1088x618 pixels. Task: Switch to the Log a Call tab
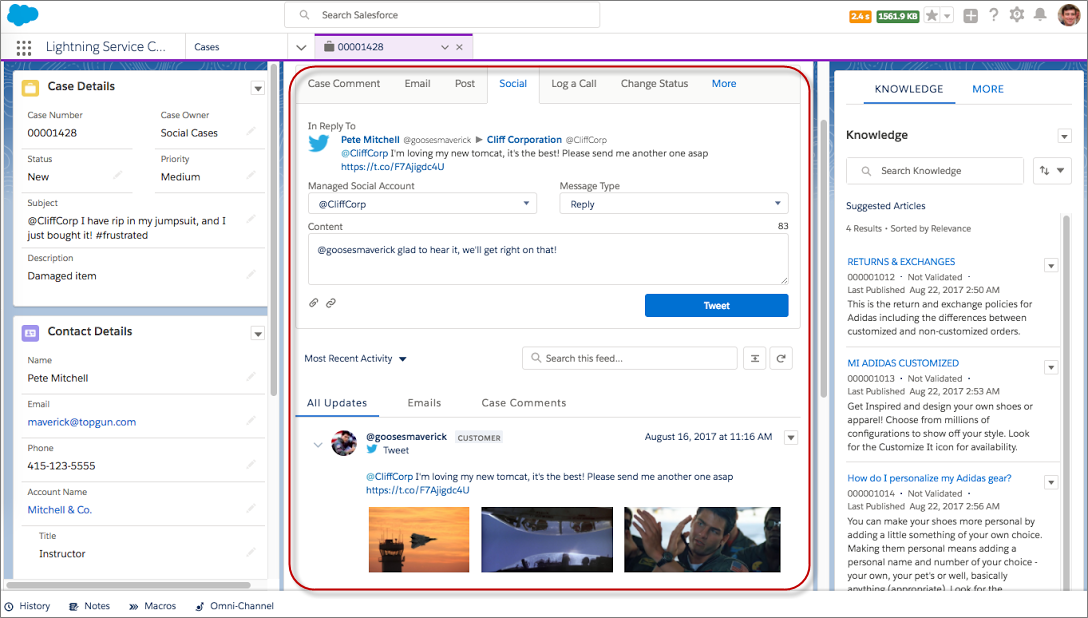[574, 83]
